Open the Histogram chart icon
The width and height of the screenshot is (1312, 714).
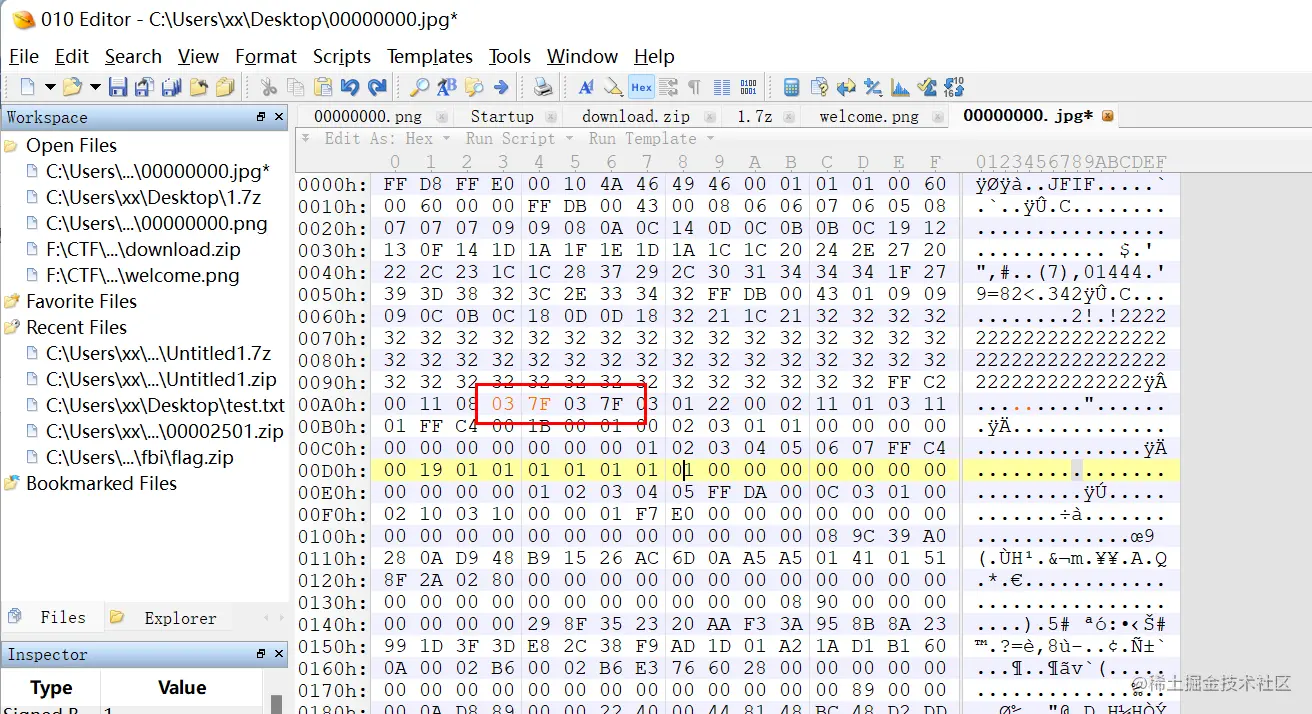point(900,87)
